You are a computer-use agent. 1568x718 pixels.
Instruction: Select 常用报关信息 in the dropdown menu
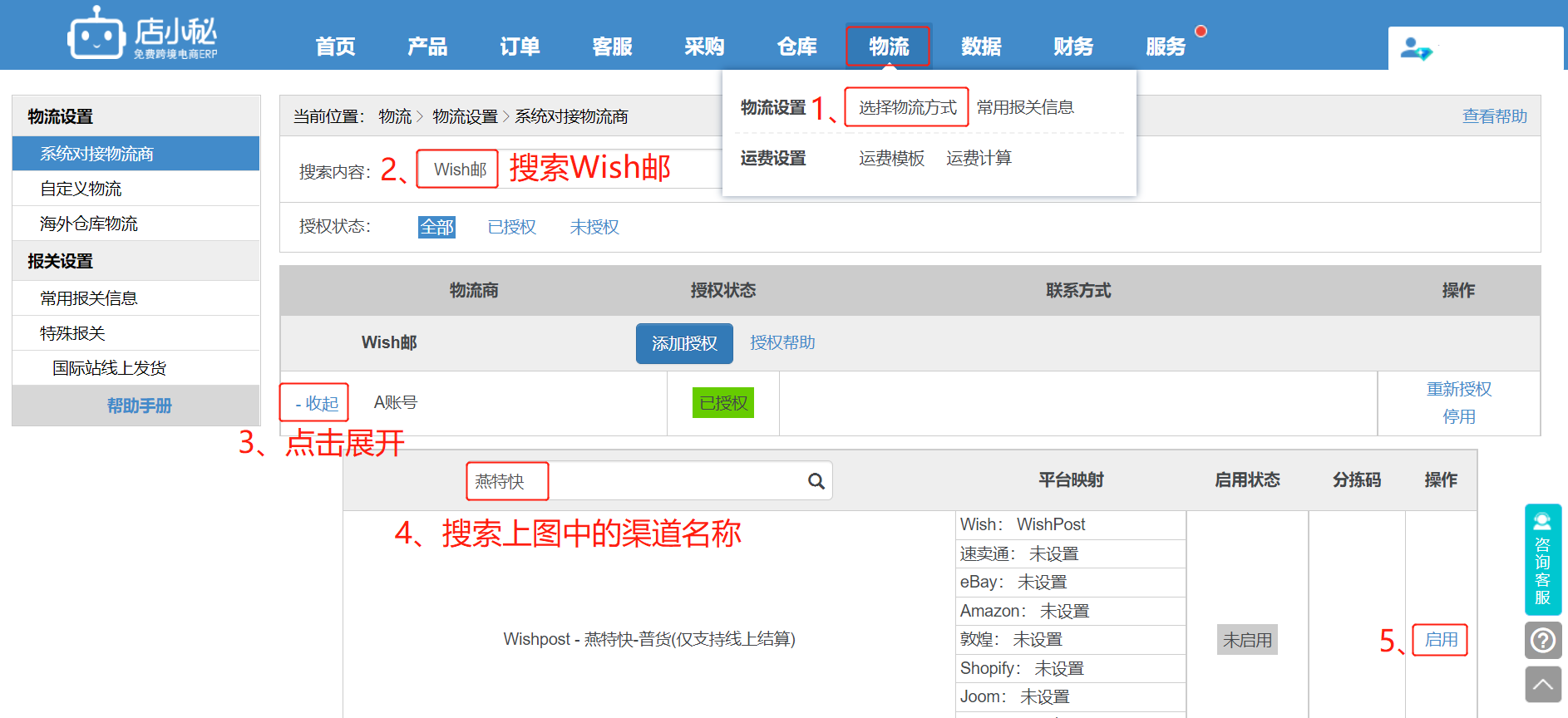coord(1025,107)
